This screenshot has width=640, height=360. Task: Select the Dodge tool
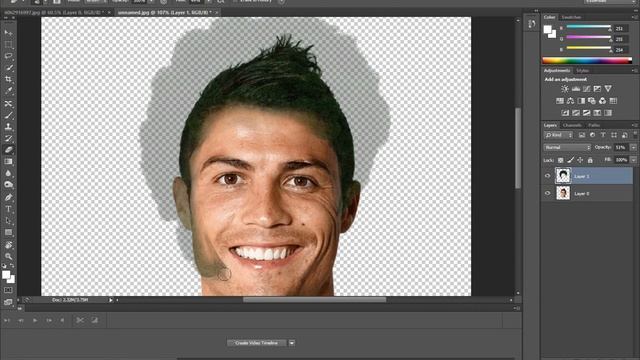pos(8,185)
